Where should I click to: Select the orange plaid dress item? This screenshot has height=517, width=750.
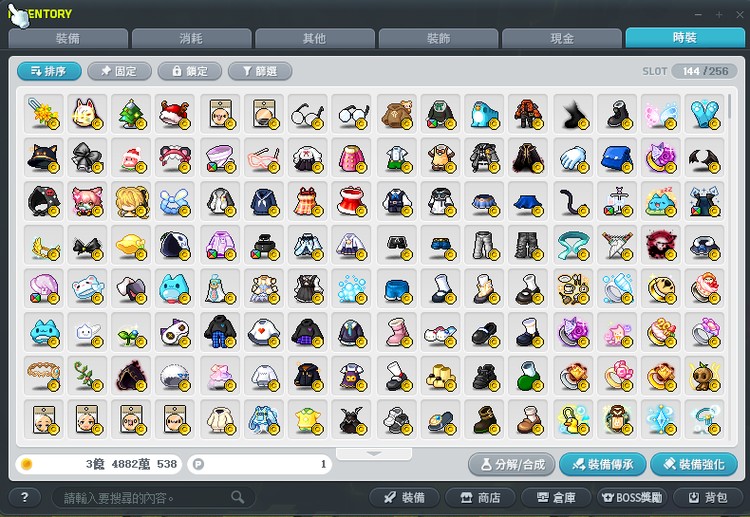coord(307,201)
